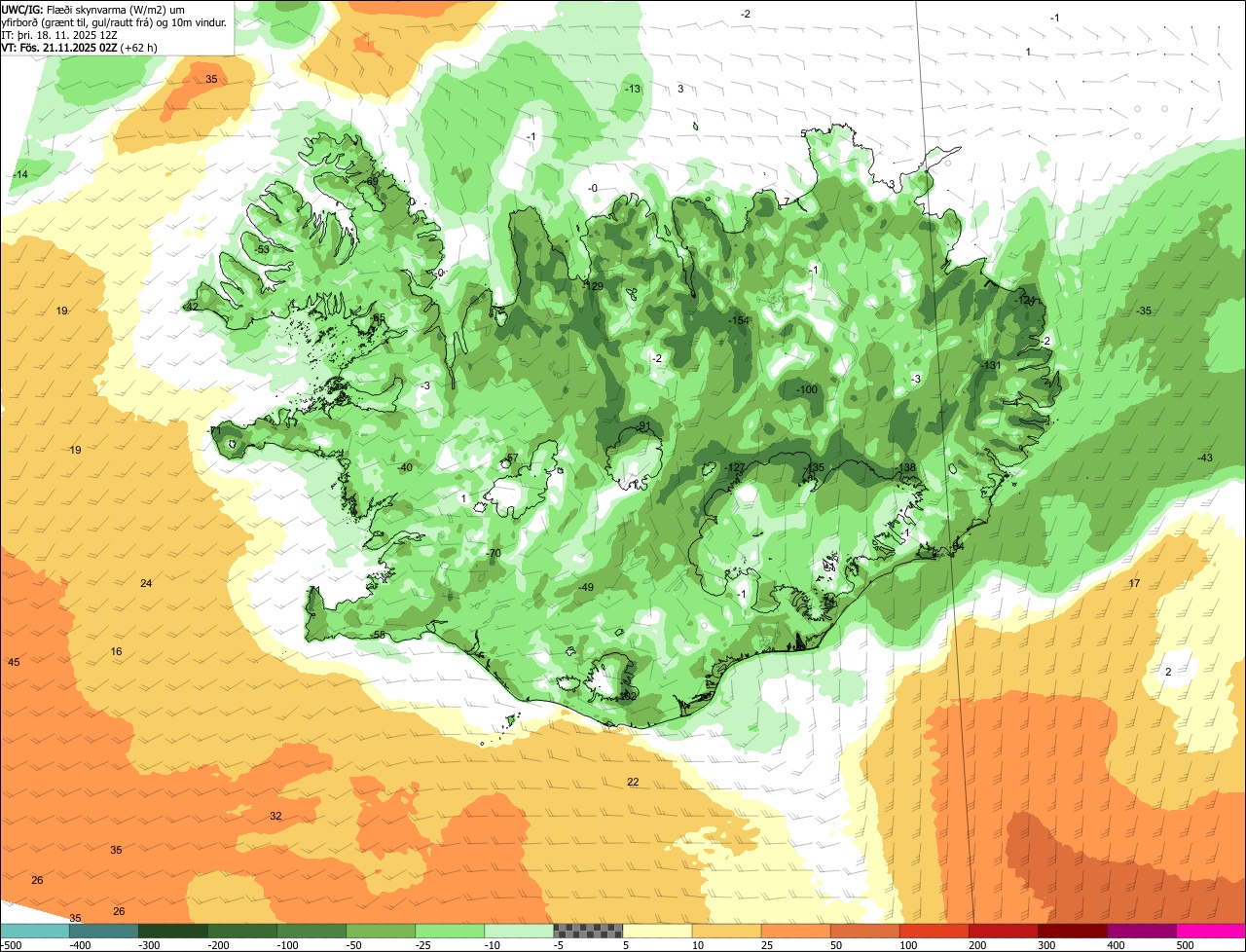
Task: Click the '-154' value on the map
Action: coord(739,321)
